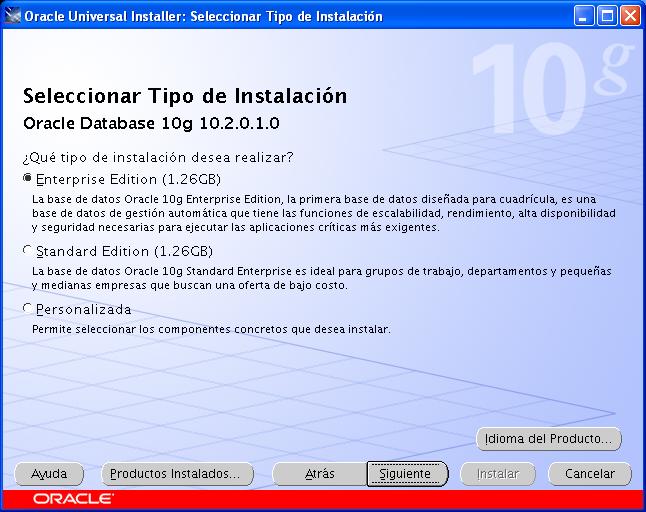The width and height of the screenshot is (646, 512).
Task: Select the Enterprise Edition radio button
Action: (27, 178)
